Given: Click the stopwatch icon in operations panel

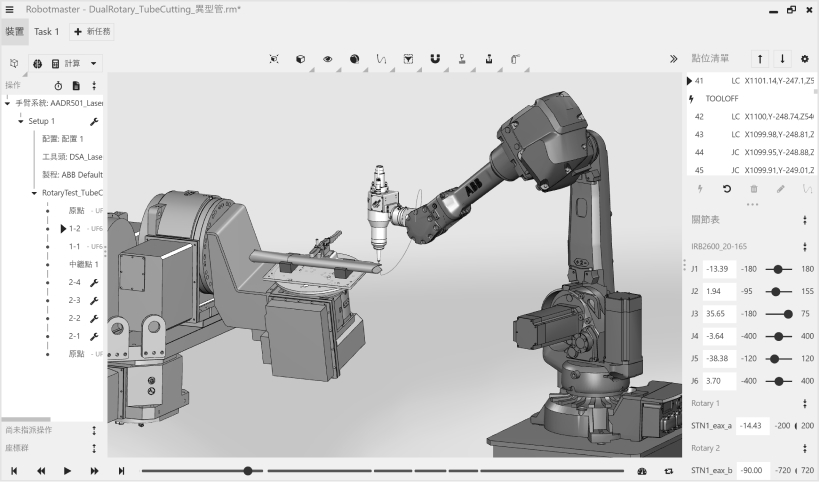Looking at the screenshot, I should [x=58, y=86].
